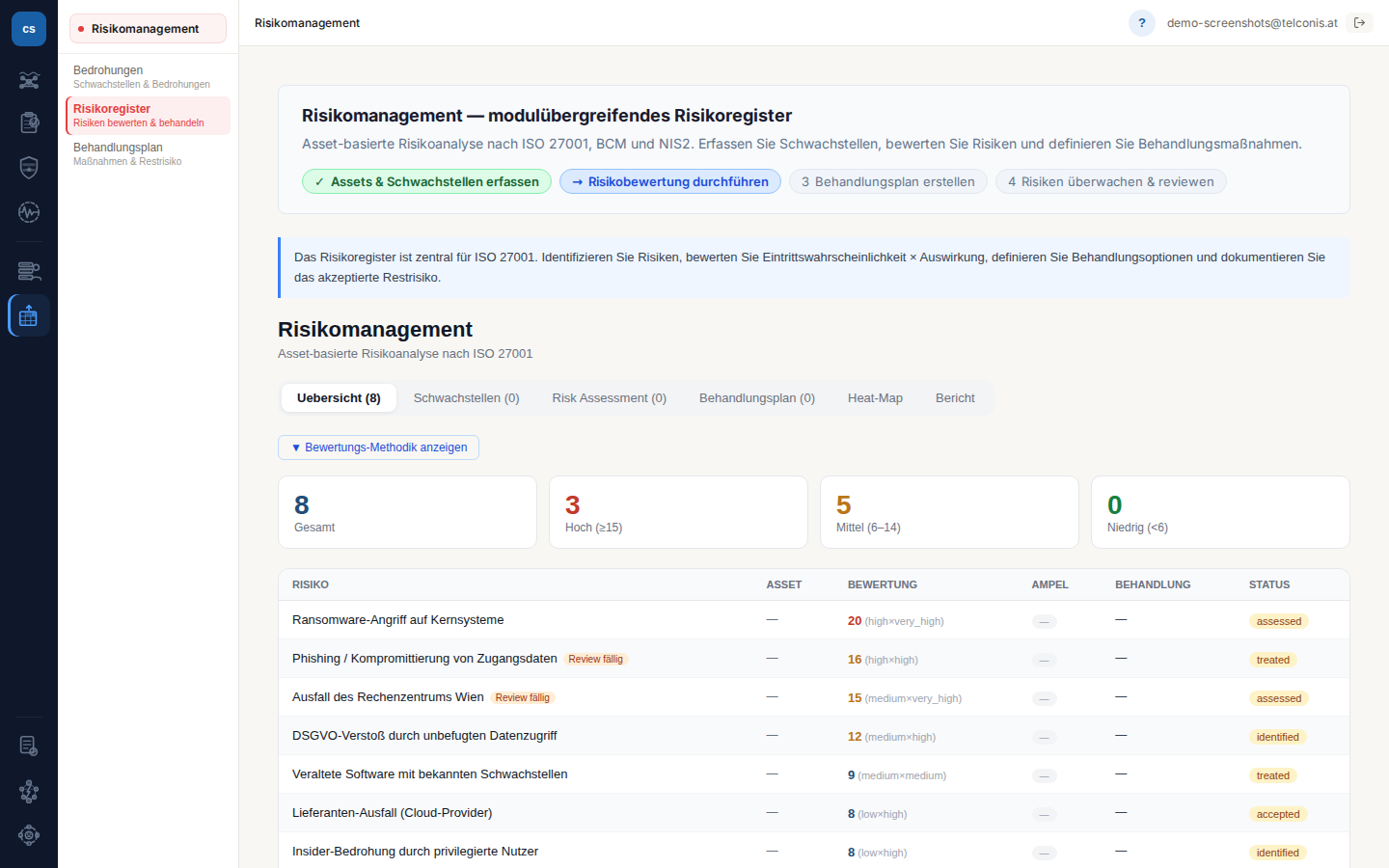Click the assessed status of Ransomware row
Viewport: 1389px width, 868px height.
click(x=1279, y=621)
